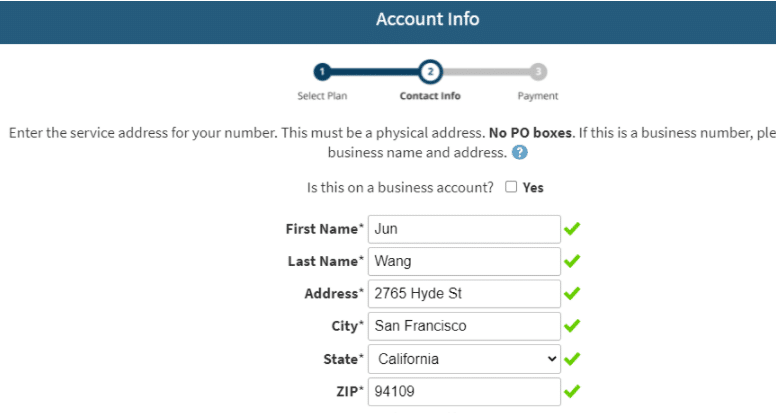The image size is (776, 413).
Task: Click the blue help question mark icon
Action: pos(519,153)
